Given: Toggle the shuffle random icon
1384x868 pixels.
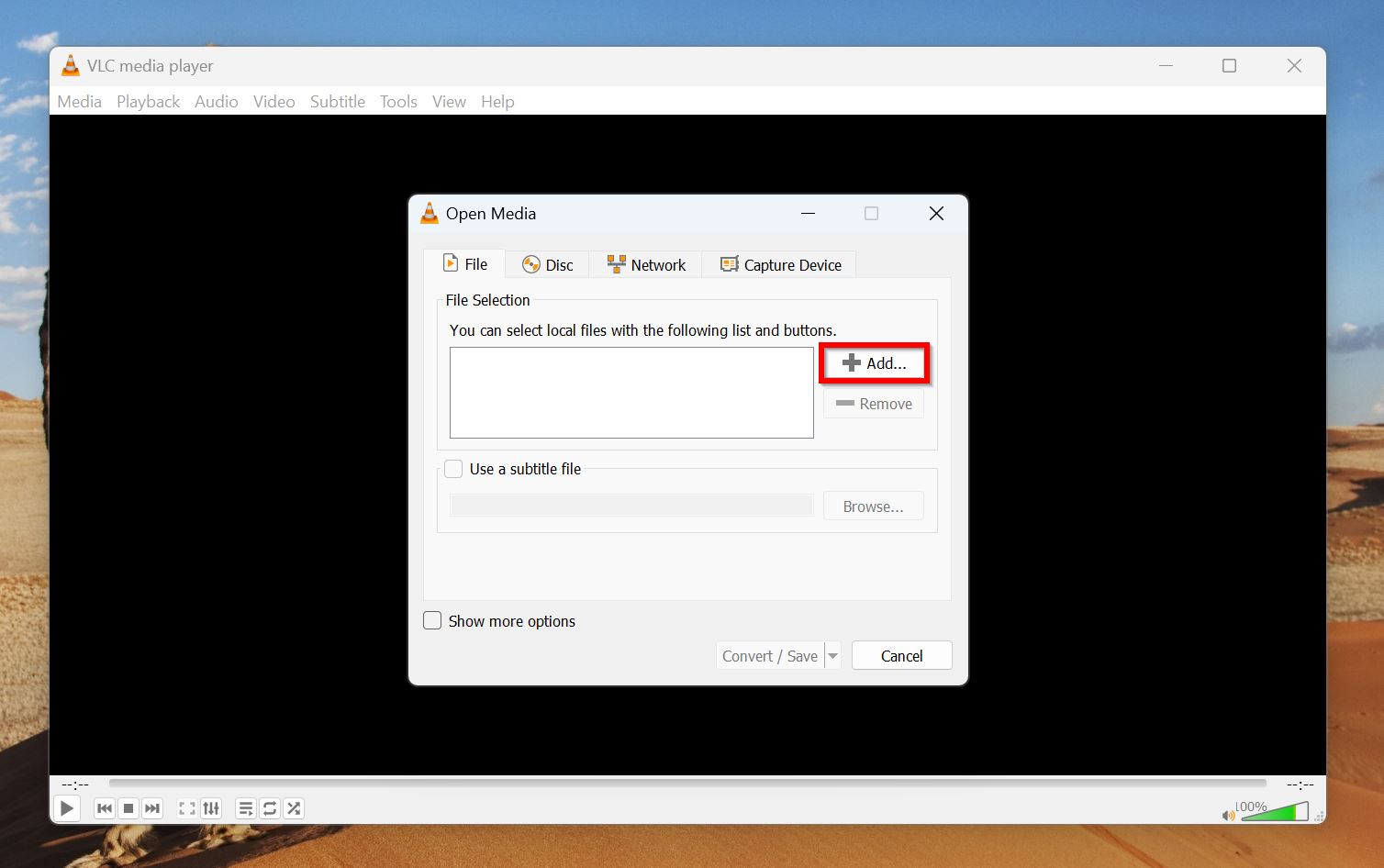Looking at the screenshot, I should tap(294, 808).
